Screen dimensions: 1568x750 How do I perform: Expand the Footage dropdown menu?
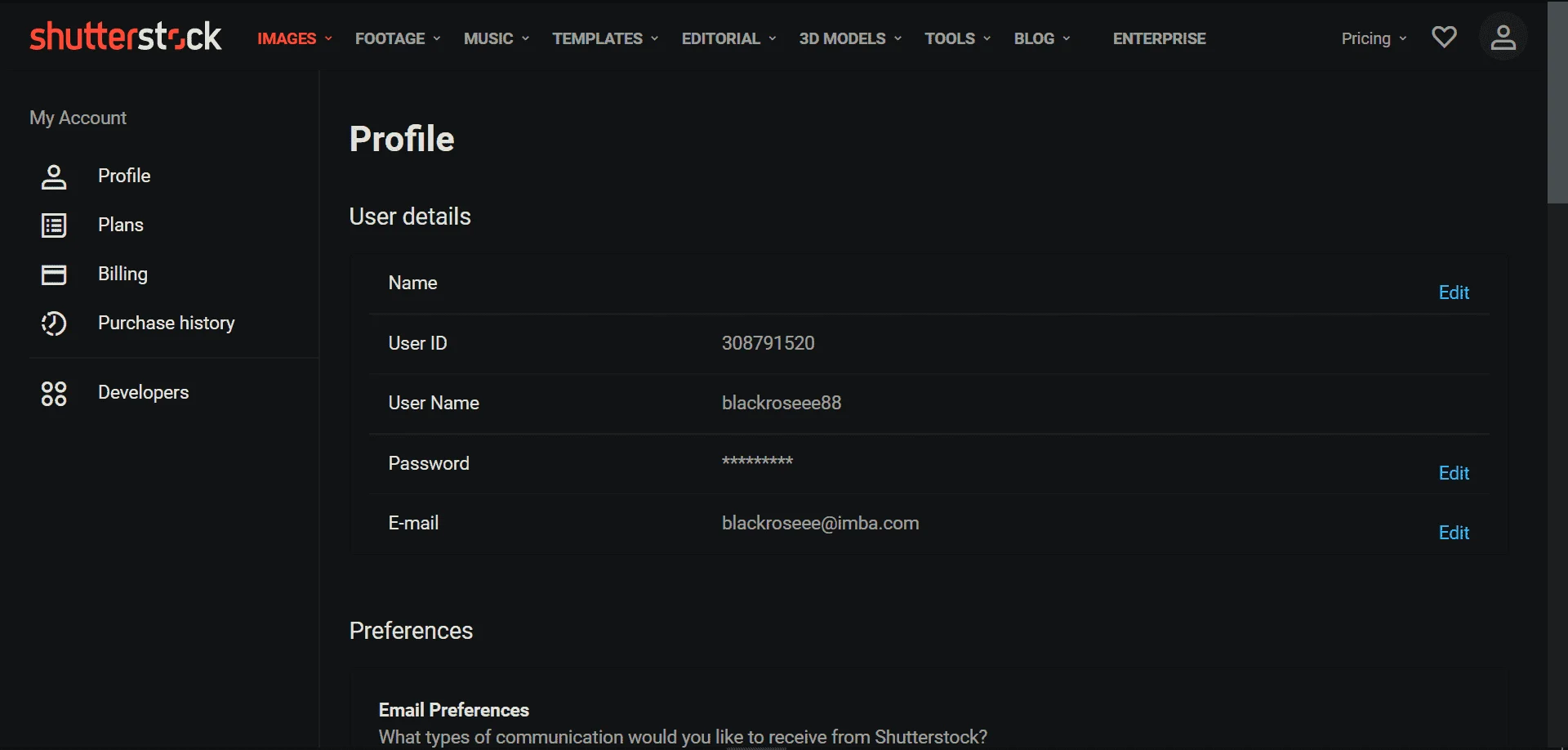(x=398, y=38)
